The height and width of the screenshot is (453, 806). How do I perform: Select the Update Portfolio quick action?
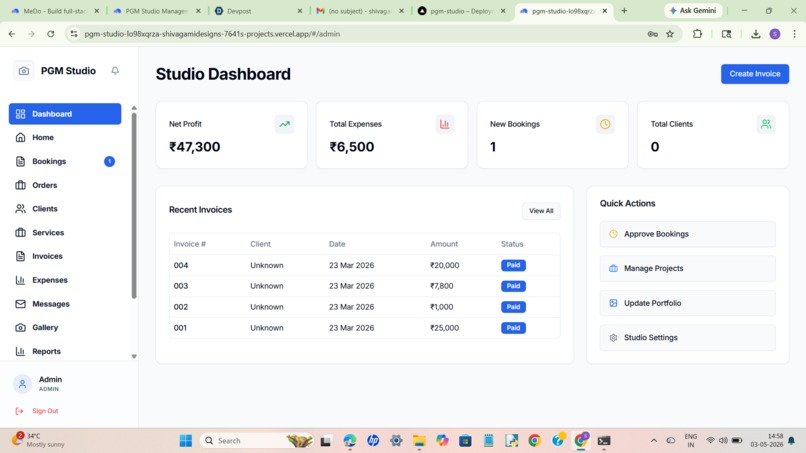tap(687, 303)
